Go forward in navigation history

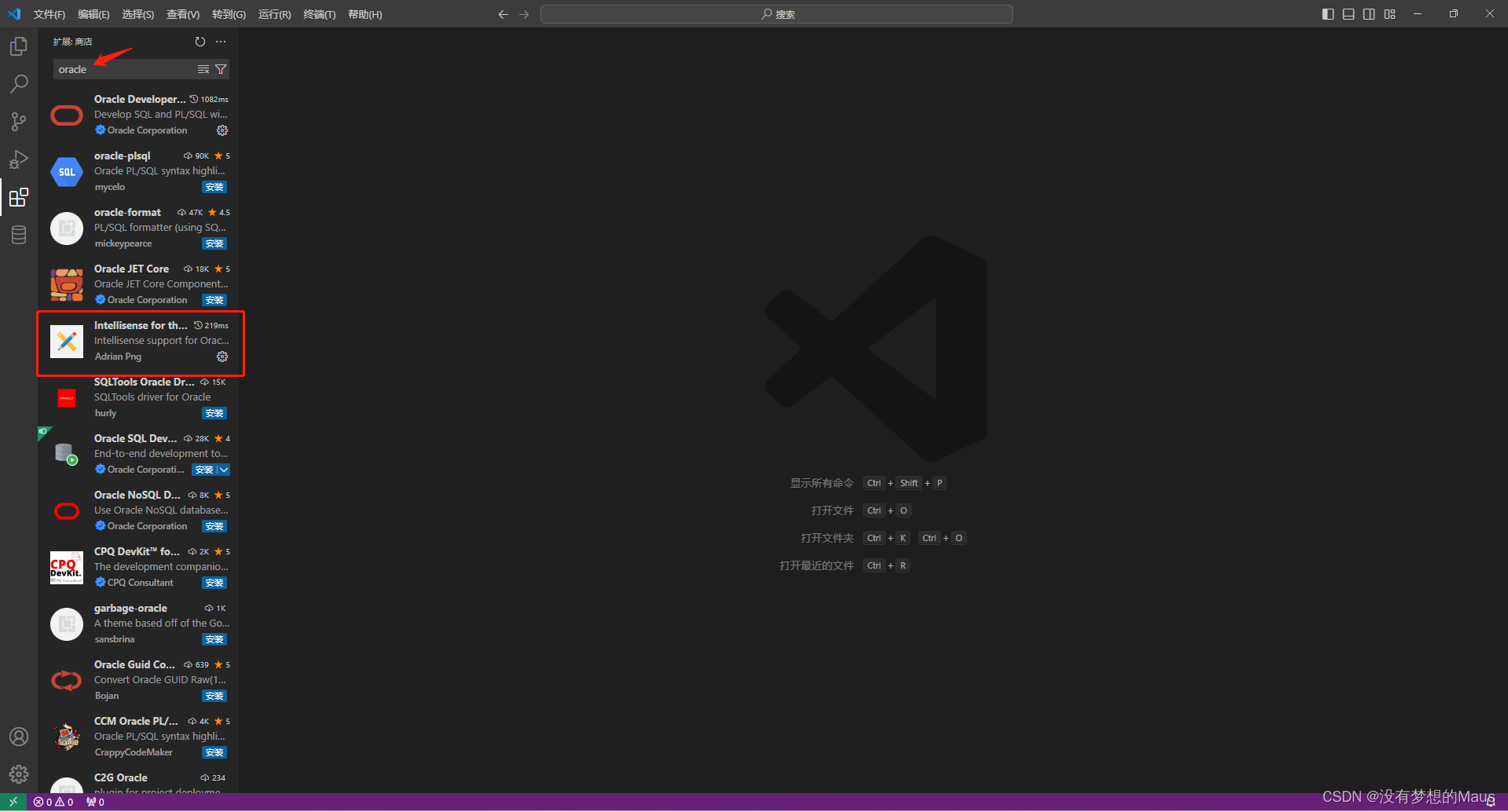coord(524,14)
